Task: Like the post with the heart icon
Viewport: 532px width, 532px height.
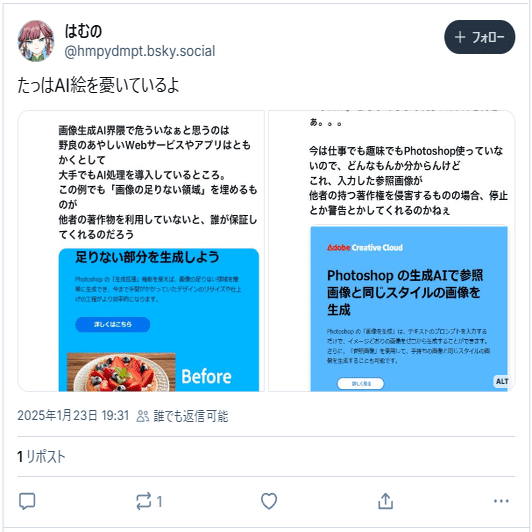Action: 269,501
